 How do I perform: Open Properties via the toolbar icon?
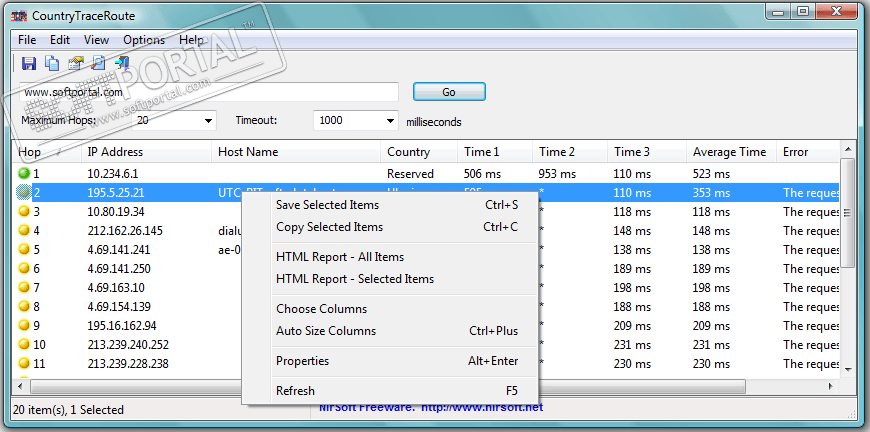point(75,63)
